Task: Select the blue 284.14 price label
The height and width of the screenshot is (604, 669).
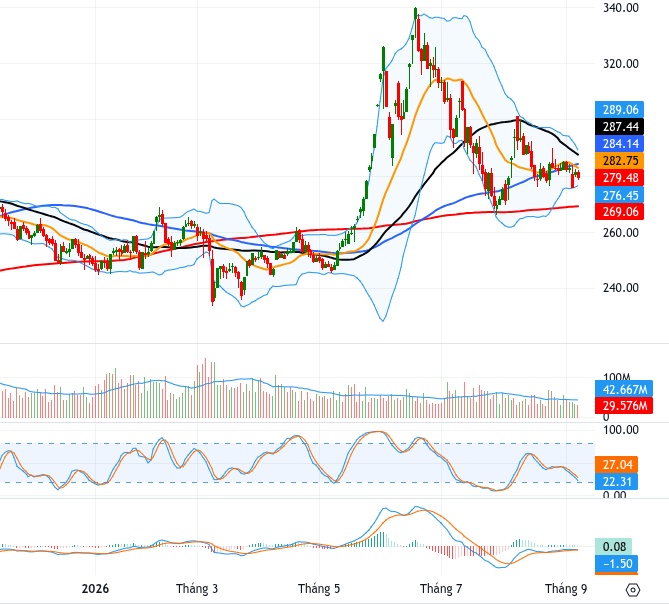Action: (620, 144)
